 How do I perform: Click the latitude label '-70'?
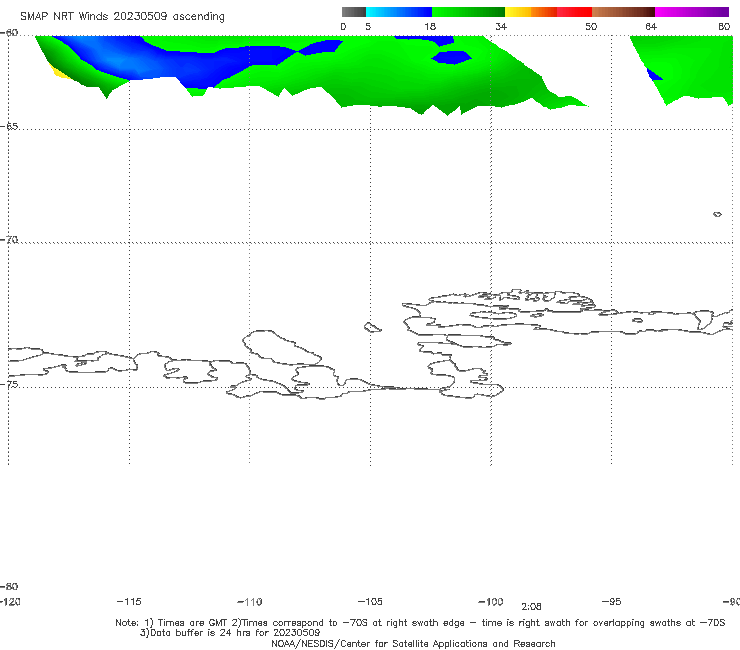pos(9,240)
